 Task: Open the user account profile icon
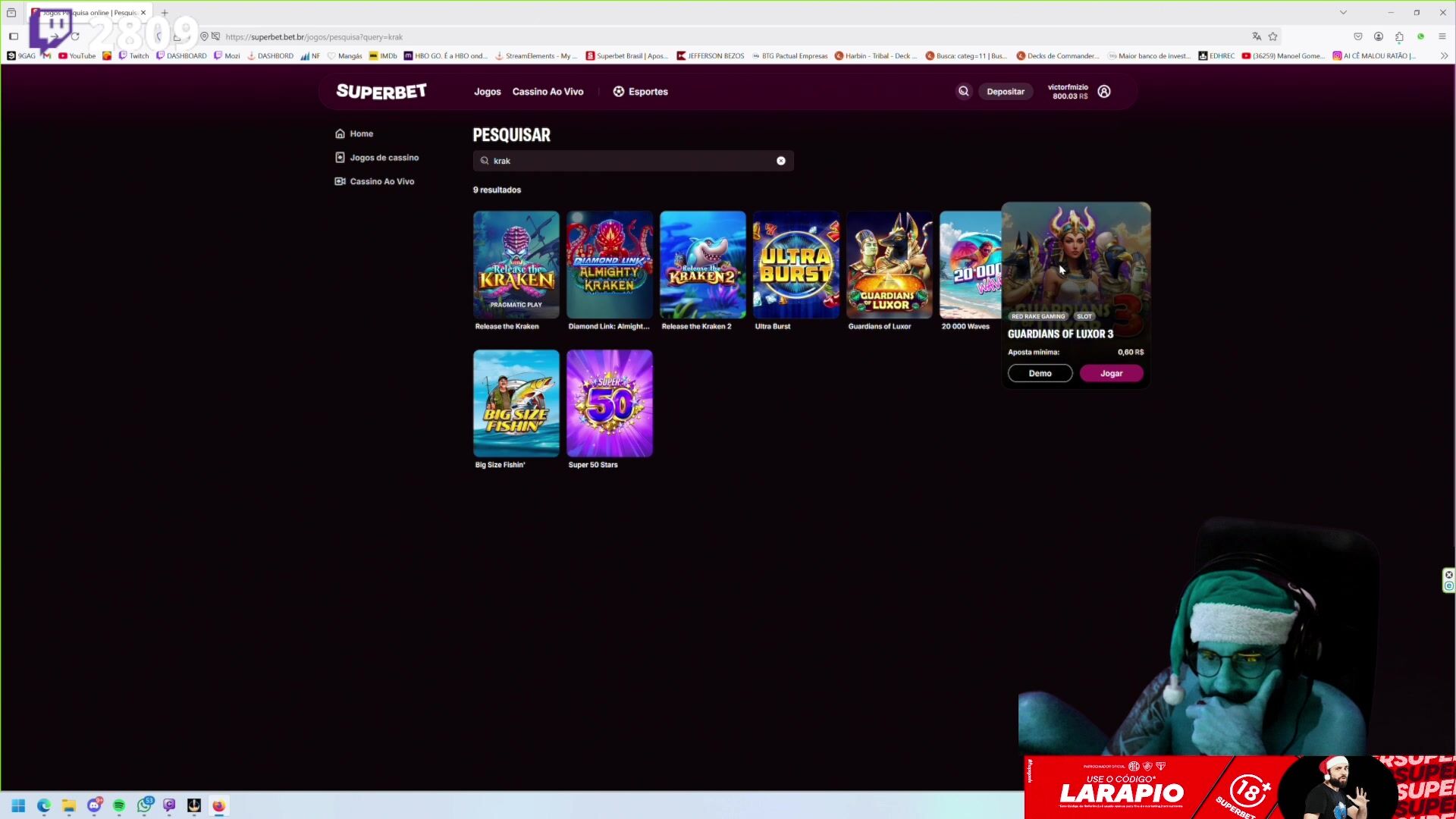coord(1104,91)
